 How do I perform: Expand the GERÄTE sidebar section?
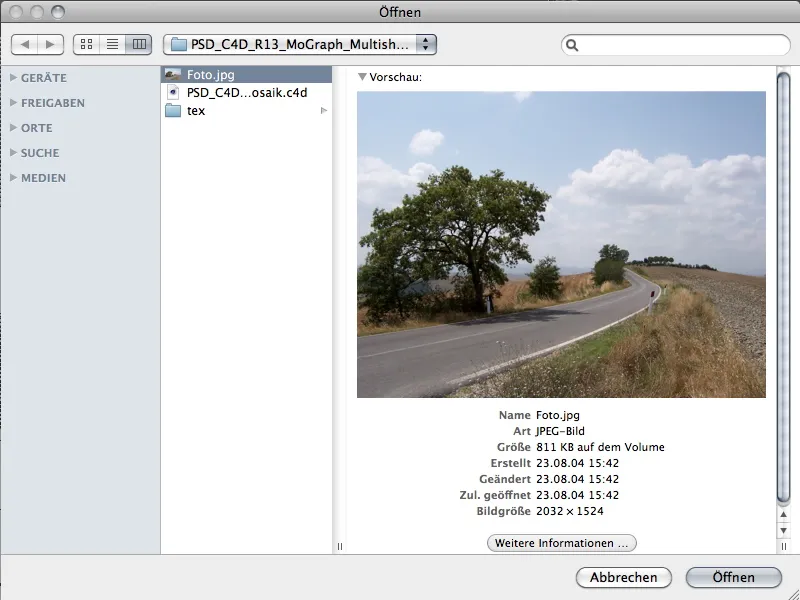tap(13, 78)
